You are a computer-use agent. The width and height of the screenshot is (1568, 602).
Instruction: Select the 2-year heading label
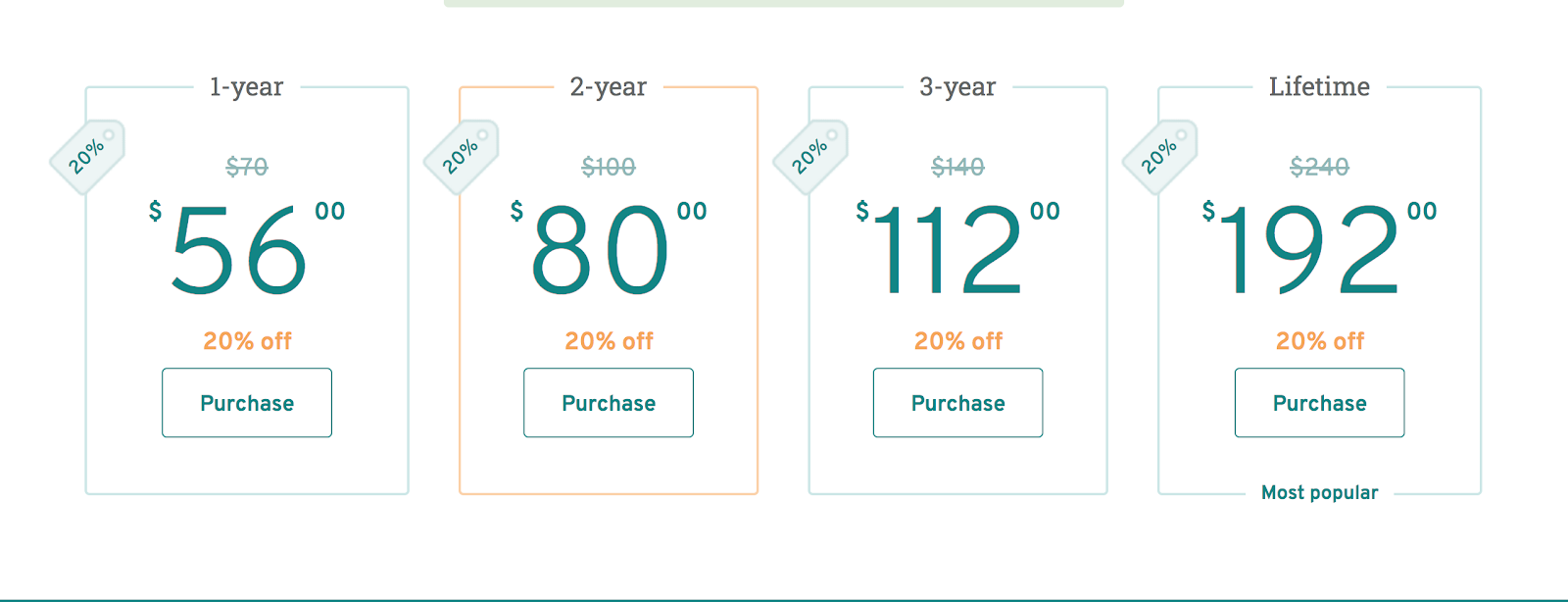(609, 87)
